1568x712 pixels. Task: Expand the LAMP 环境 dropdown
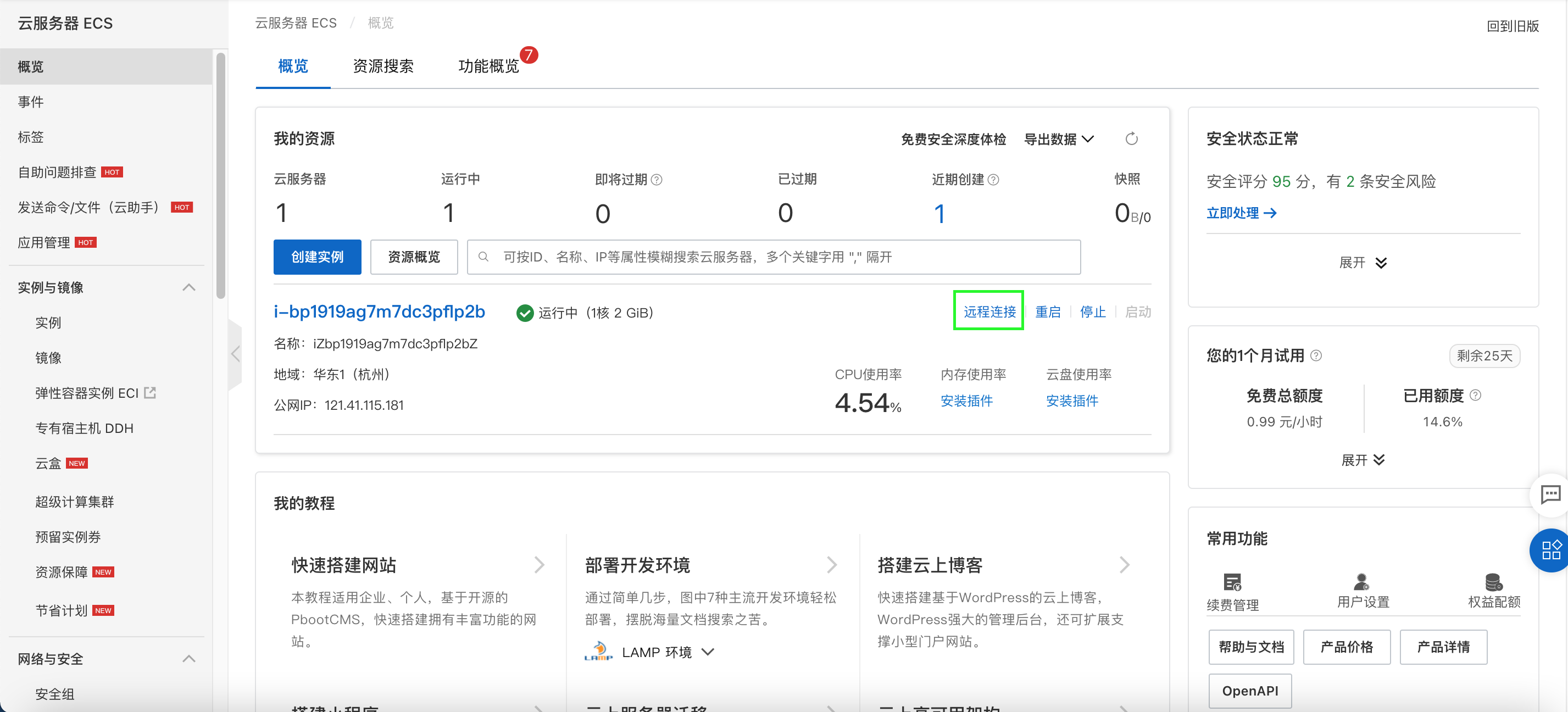[x=707, y=652]
